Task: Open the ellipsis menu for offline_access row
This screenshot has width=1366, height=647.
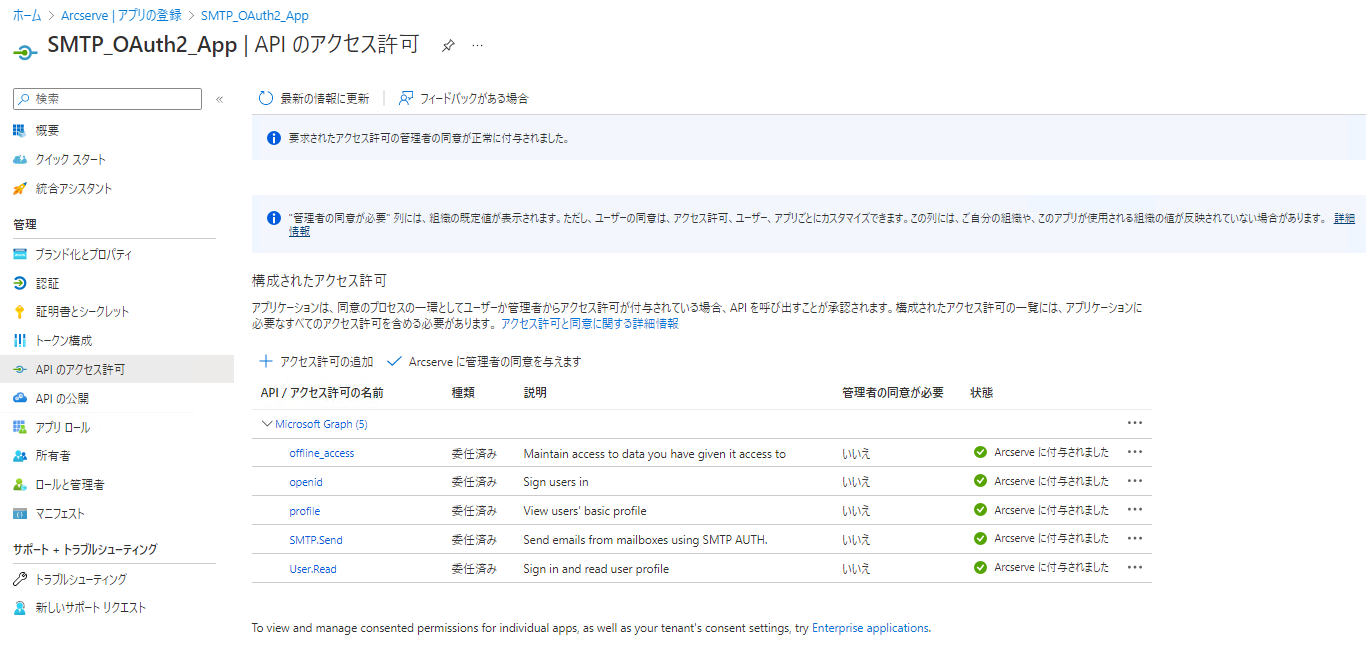Action: (1134, 452)
